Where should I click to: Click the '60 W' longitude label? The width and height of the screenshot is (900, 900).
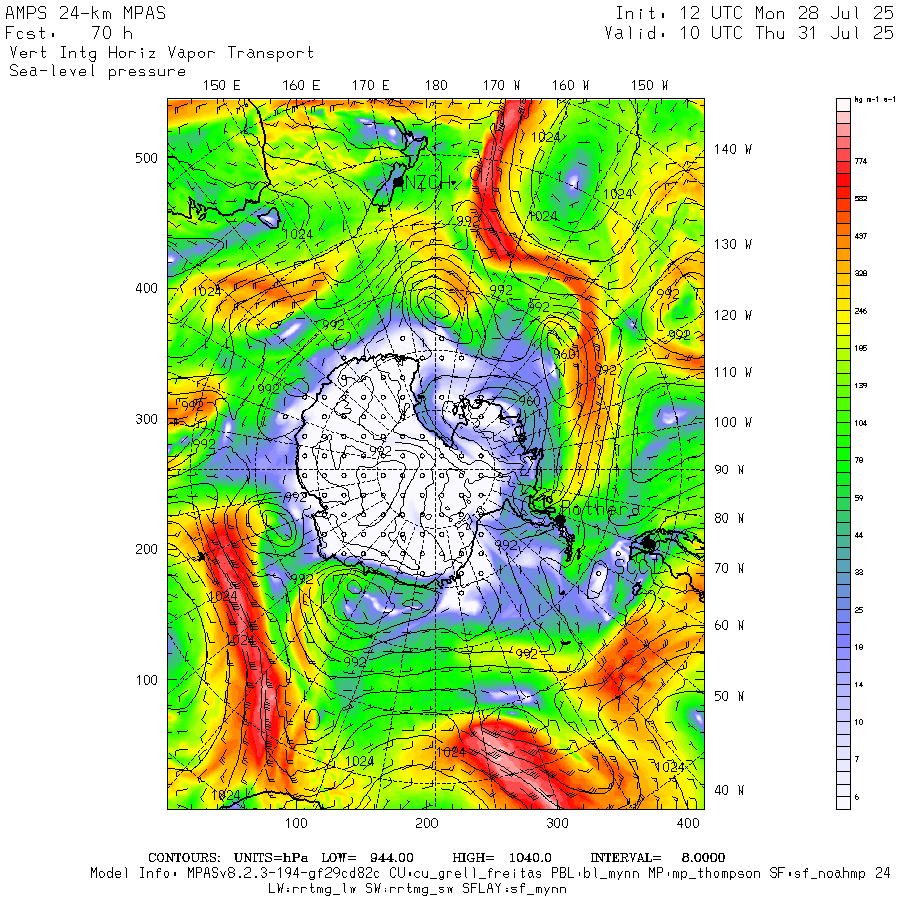729,625
